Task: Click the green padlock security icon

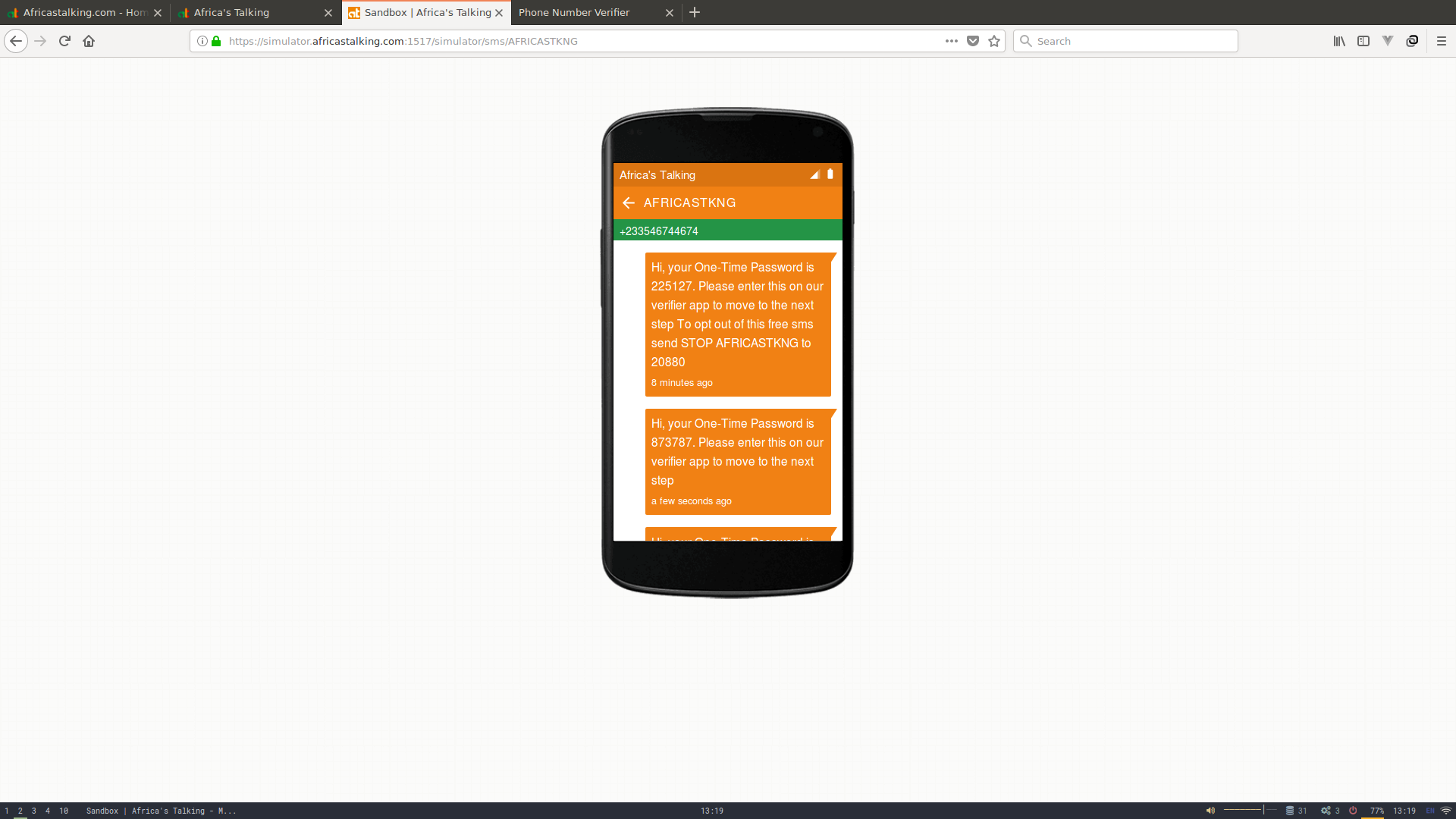Action: 216,41
